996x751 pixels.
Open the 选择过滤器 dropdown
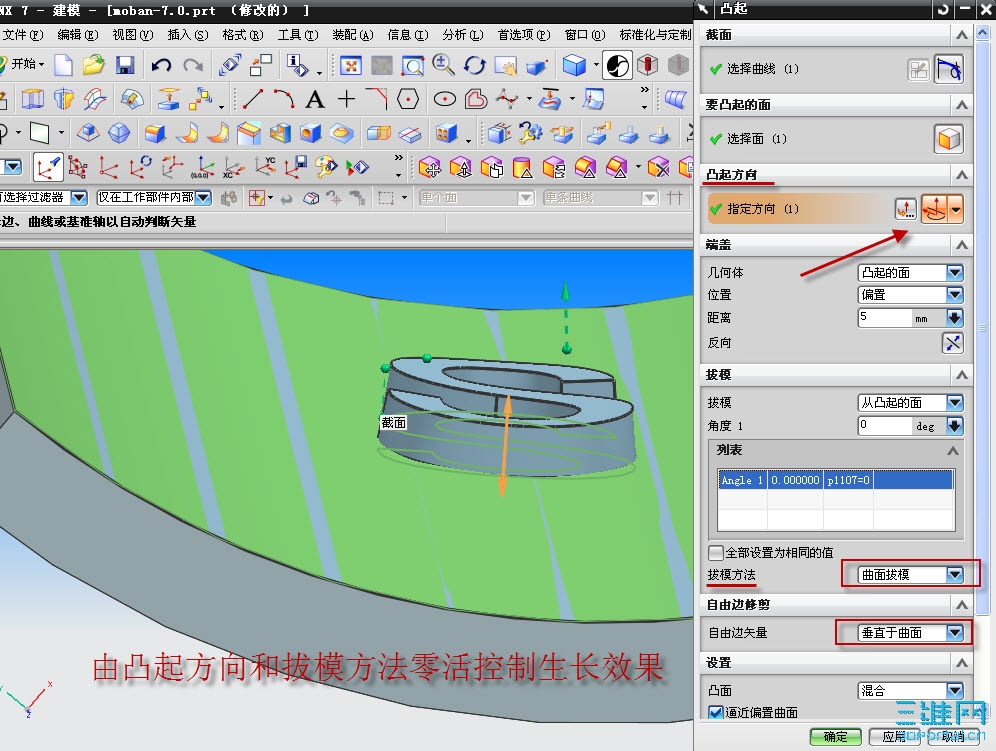point(43,198)
